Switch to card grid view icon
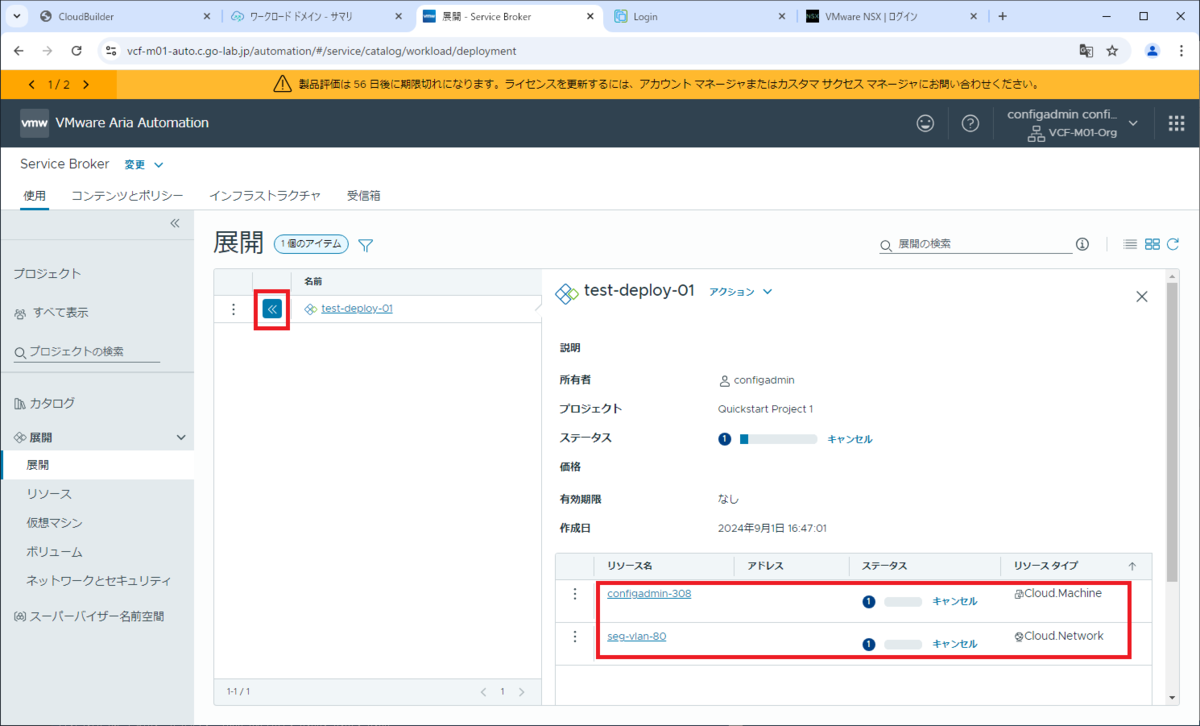1200x726 pixels. click(x=1152, y=244)
